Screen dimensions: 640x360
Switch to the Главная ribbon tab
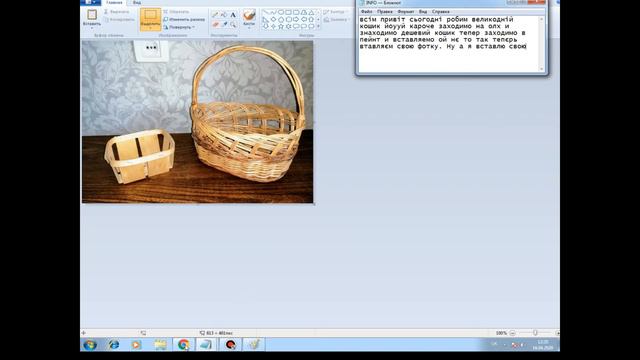(x=114, y=2)
